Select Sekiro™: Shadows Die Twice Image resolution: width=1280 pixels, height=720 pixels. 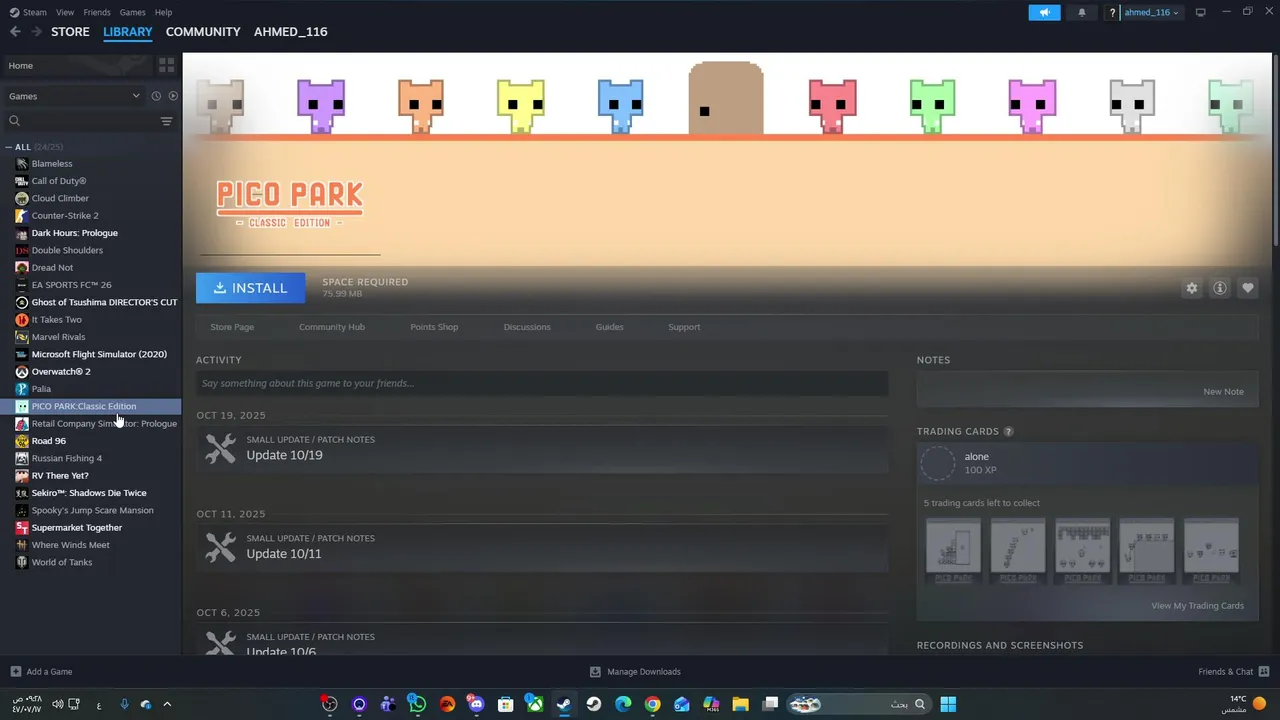91,493
